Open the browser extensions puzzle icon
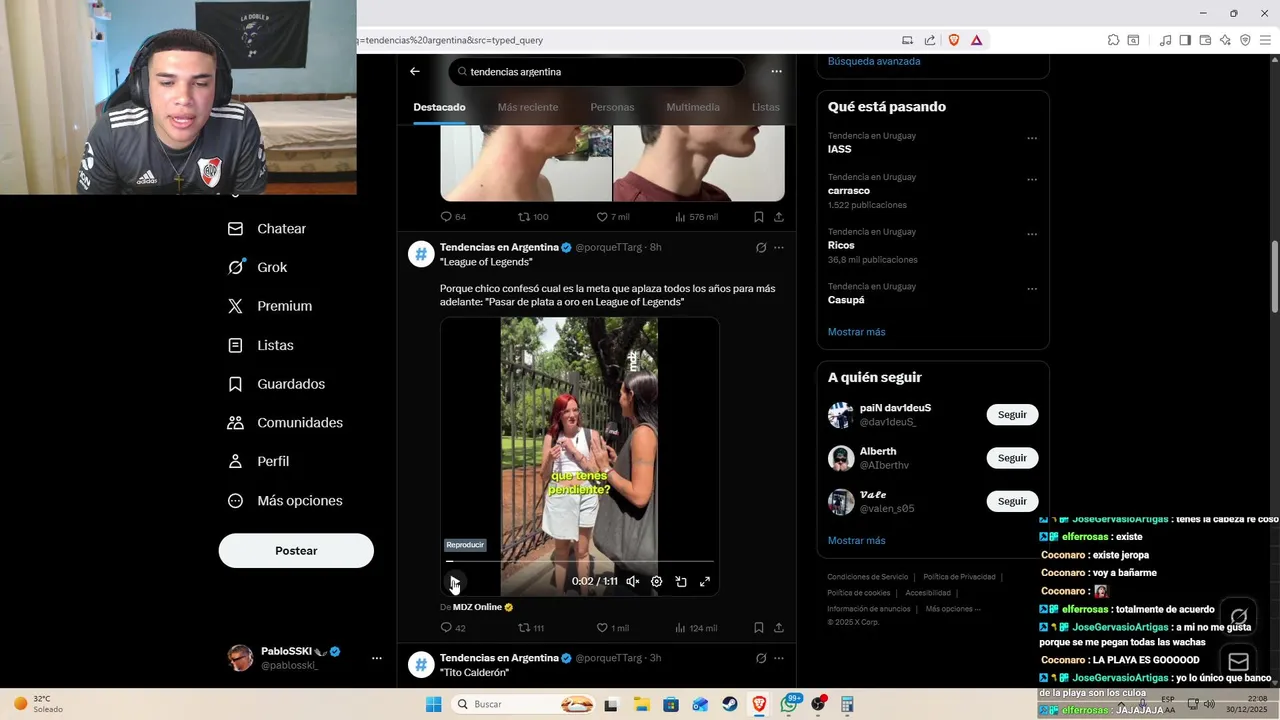The image size is (1280, 720). 1113,40
